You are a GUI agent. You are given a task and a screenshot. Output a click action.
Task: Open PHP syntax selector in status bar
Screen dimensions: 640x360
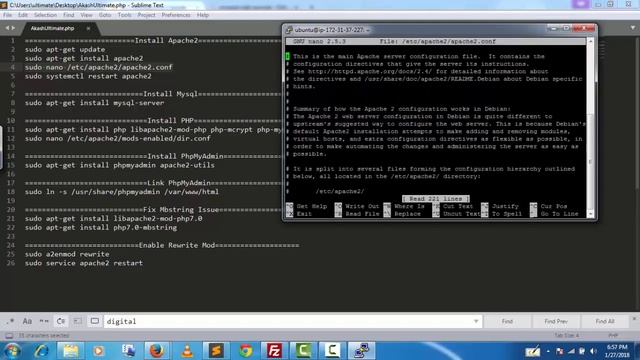(613, 336)
